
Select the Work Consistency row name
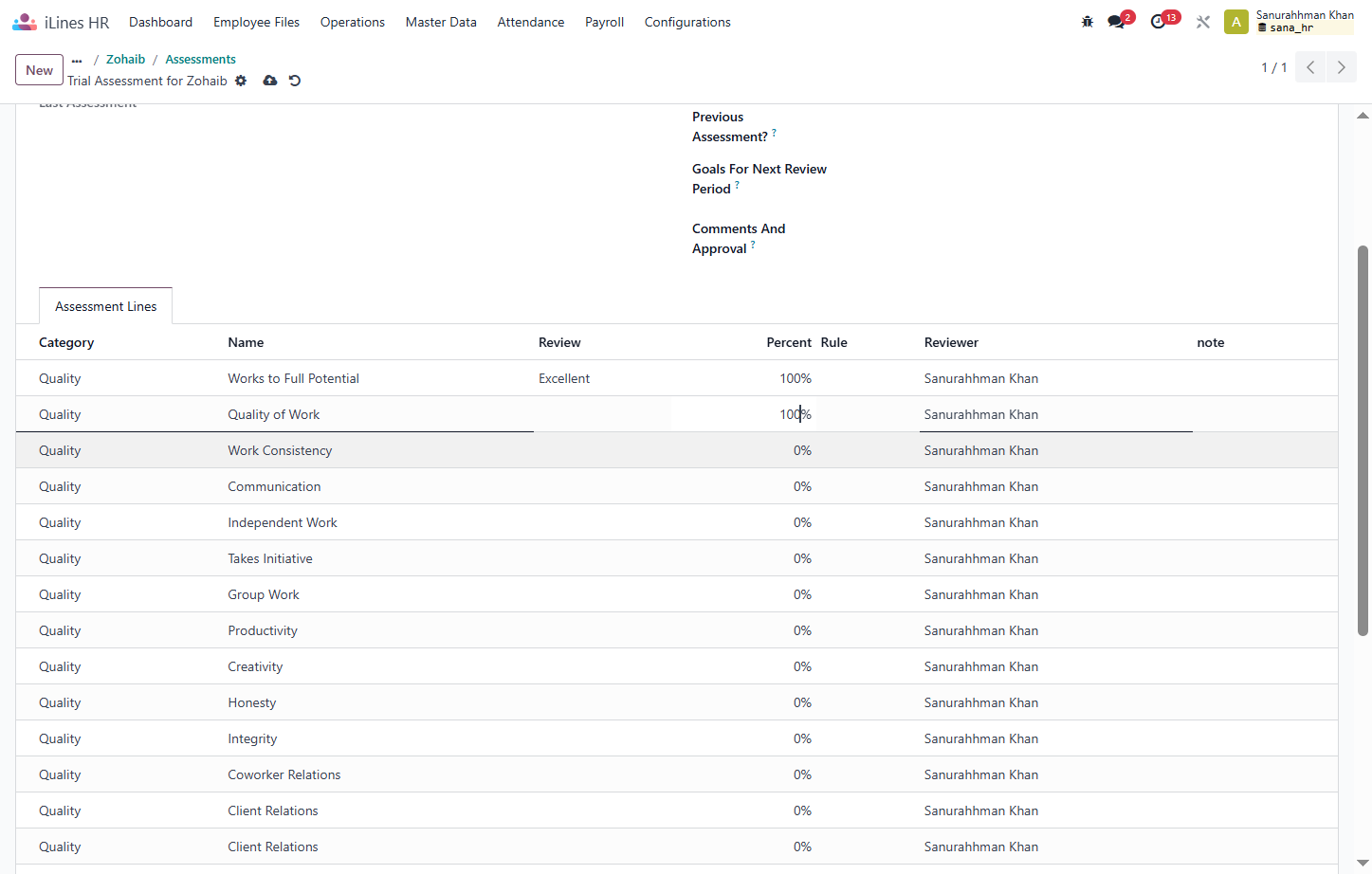(x=280, y=450)
